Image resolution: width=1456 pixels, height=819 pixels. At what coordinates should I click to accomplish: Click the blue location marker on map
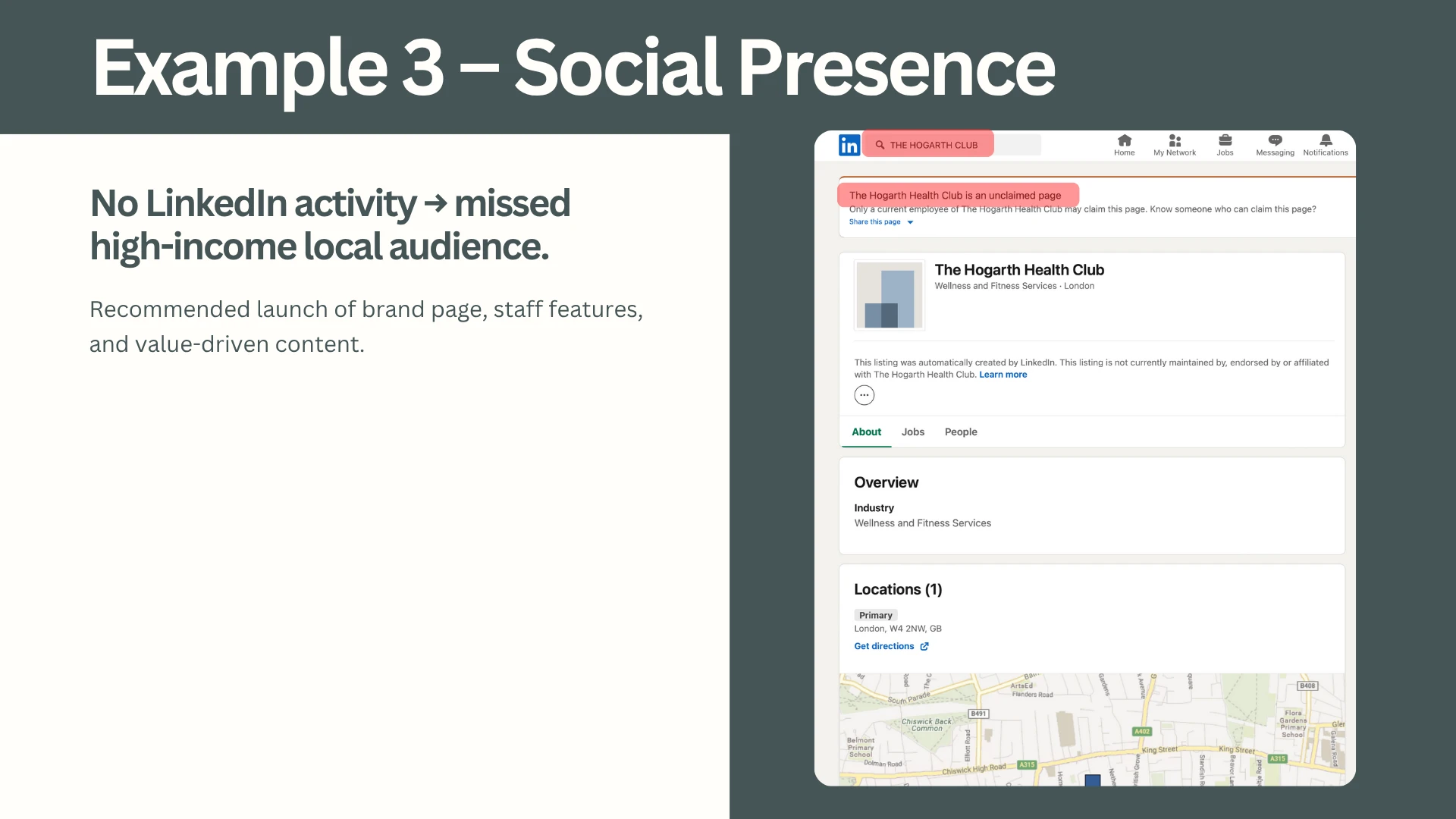click(x=1092, y=780)
